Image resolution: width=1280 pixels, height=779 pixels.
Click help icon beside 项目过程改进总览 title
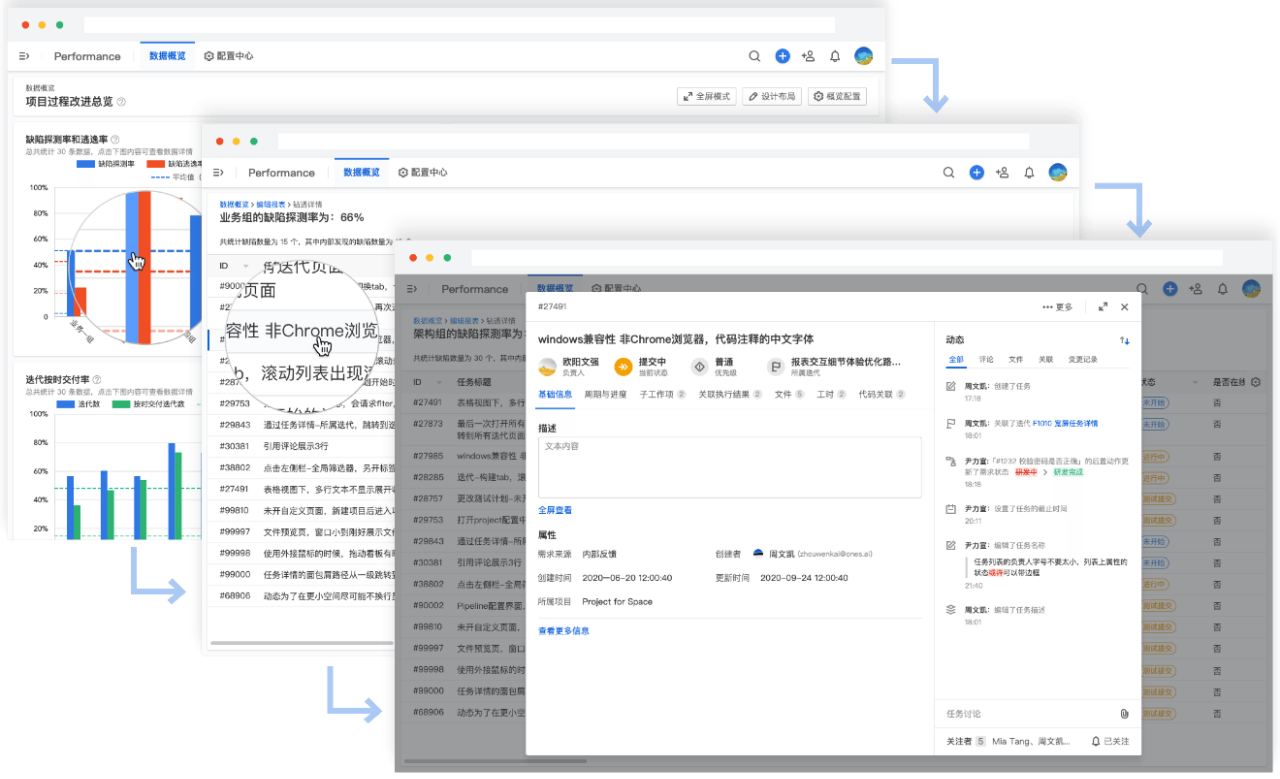pos(121,102)
